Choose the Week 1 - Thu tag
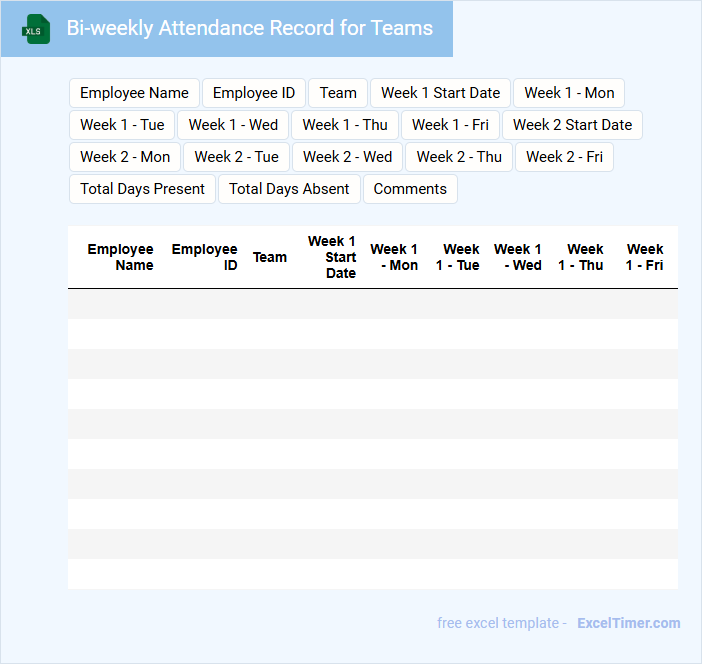This screenshot has width=702, height=664. pos(345,125)
